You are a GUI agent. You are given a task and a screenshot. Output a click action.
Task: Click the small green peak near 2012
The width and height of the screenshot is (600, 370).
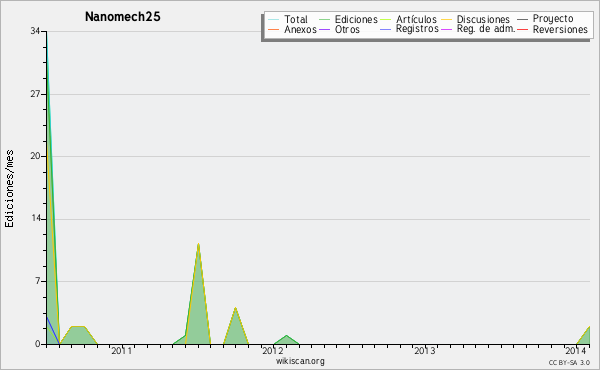[x=287, y=336]
